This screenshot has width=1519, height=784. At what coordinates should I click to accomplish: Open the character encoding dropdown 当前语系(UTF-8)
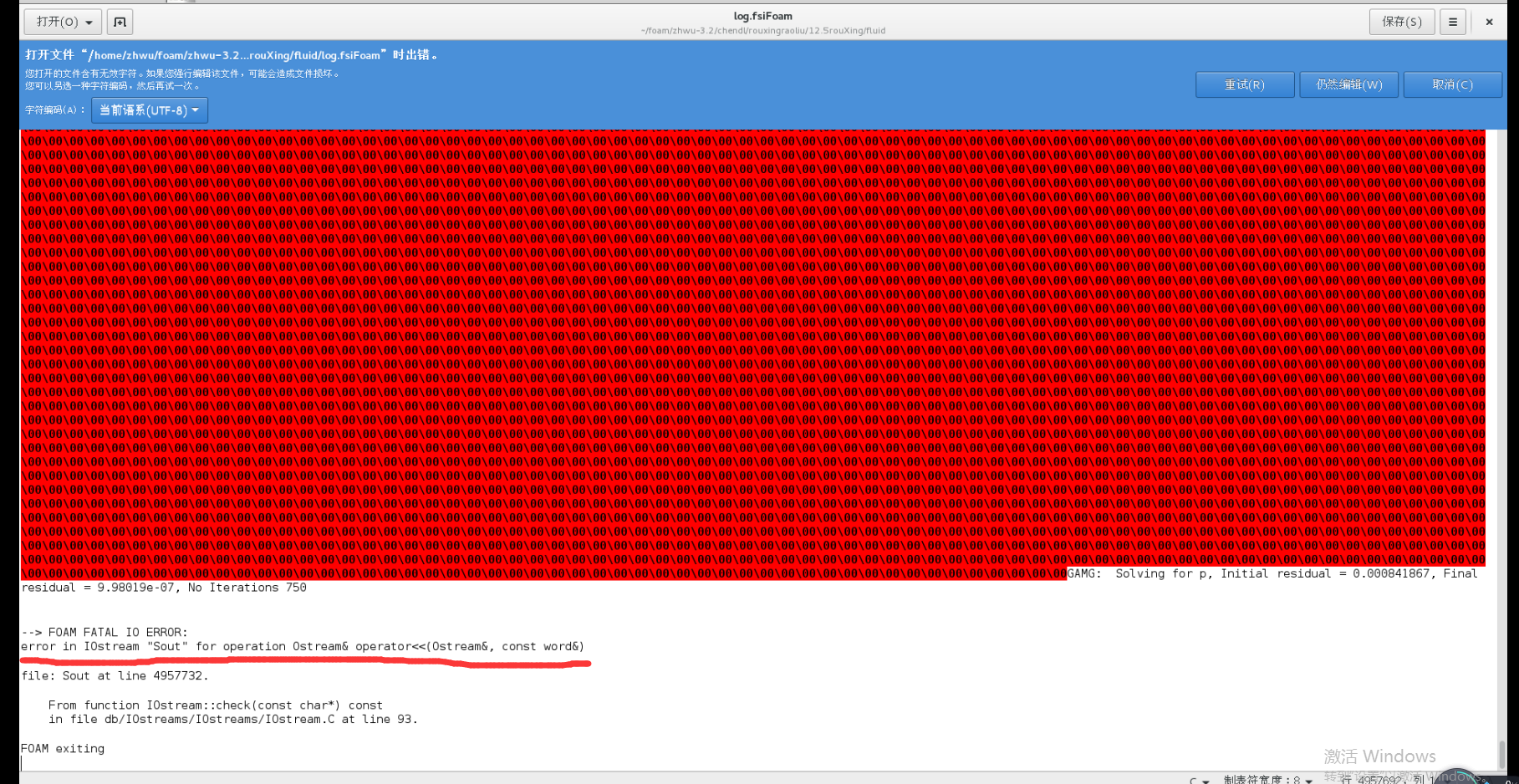pyautogui.click(x=150, y=110)
